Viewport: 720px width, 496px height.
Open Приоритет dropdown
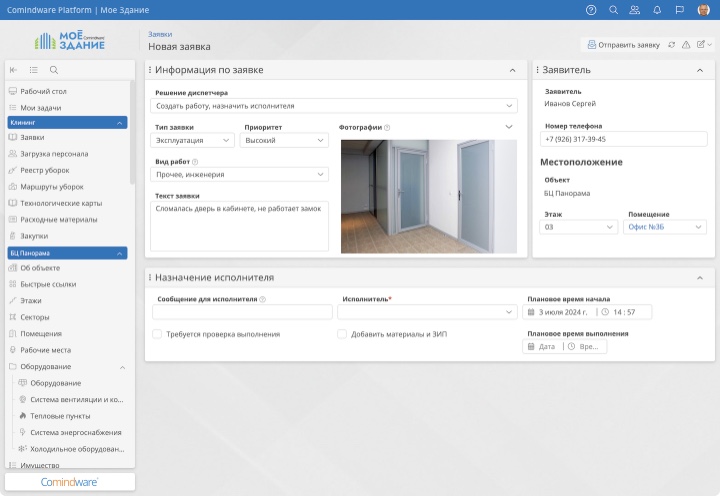284,140
